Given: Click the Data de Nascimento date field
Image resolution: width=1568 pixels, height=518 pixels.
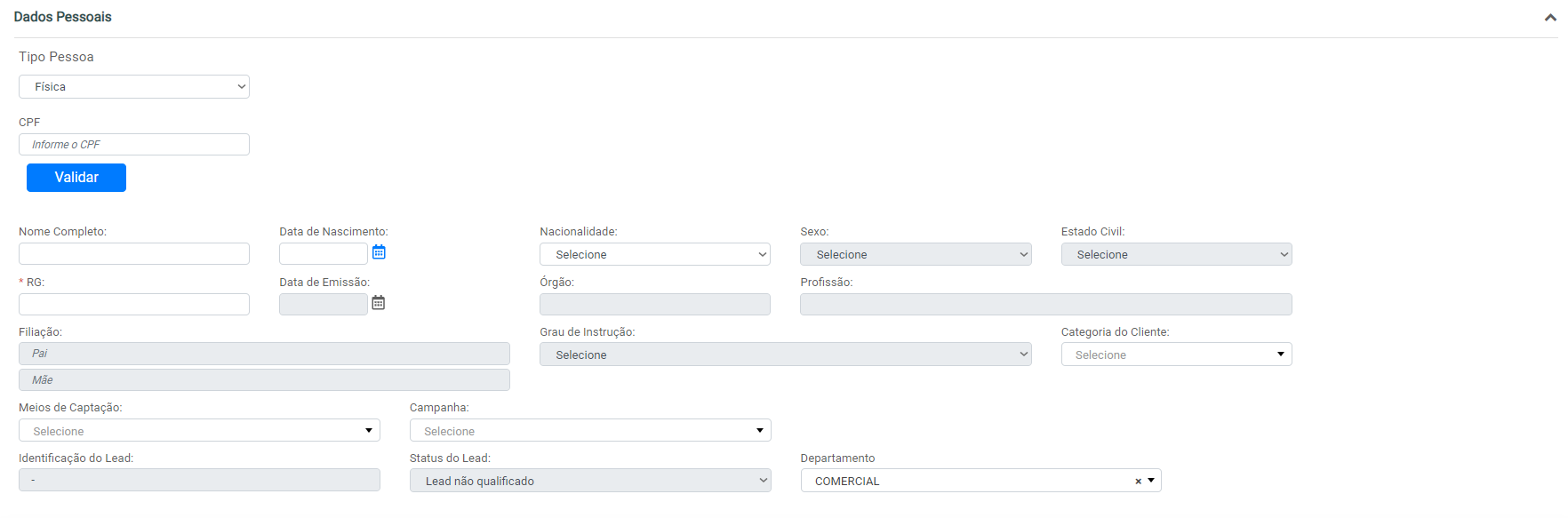Looking at the screenshot, I should pyautogui.click(x=323, y=254).
